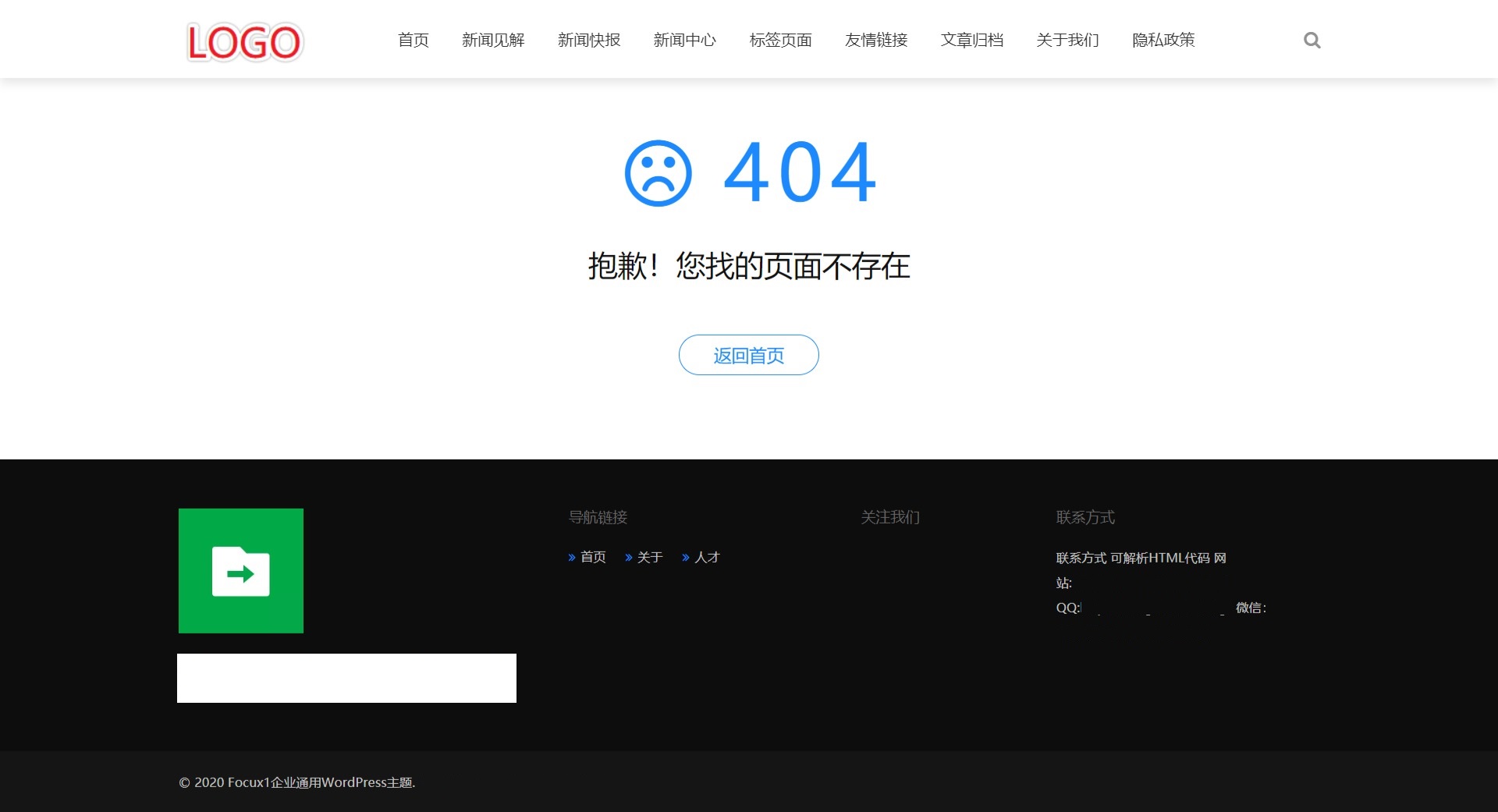Open 关于我们 in the header
The width and height of the screenshot is (1498, 812).
1067,41
